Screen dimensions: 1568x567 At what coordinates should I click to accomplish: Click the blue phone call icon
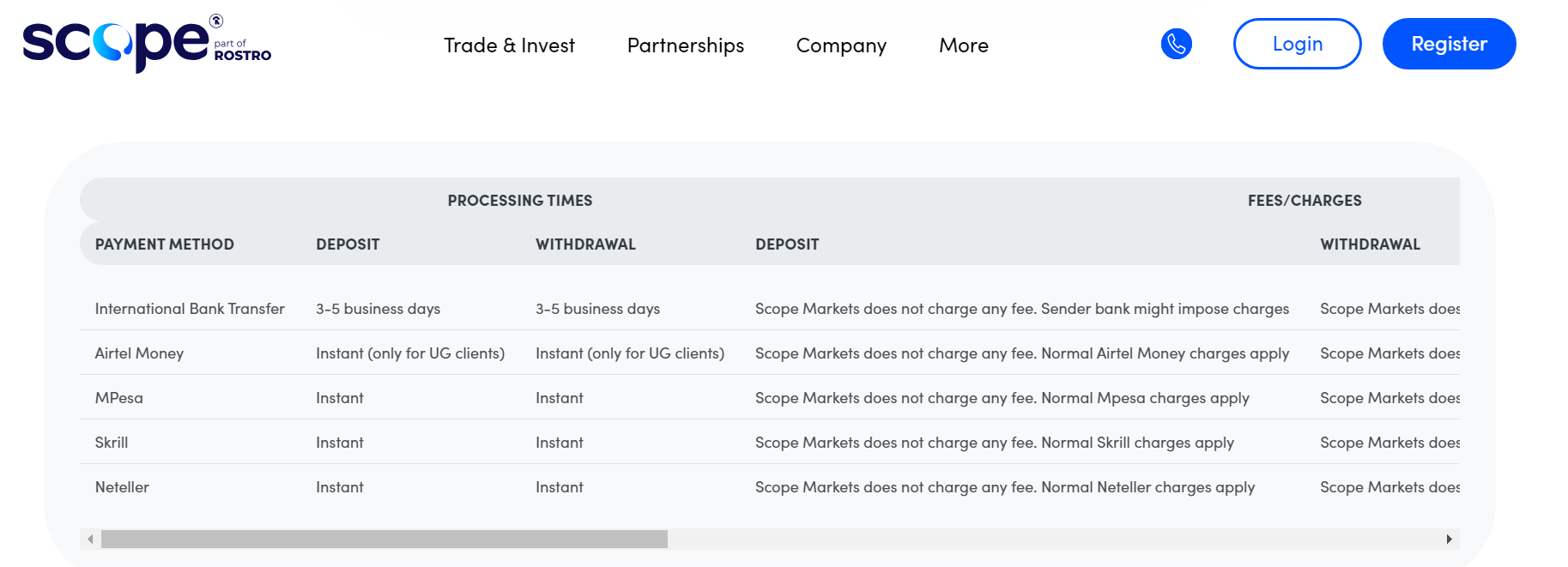pos(1176,44)
